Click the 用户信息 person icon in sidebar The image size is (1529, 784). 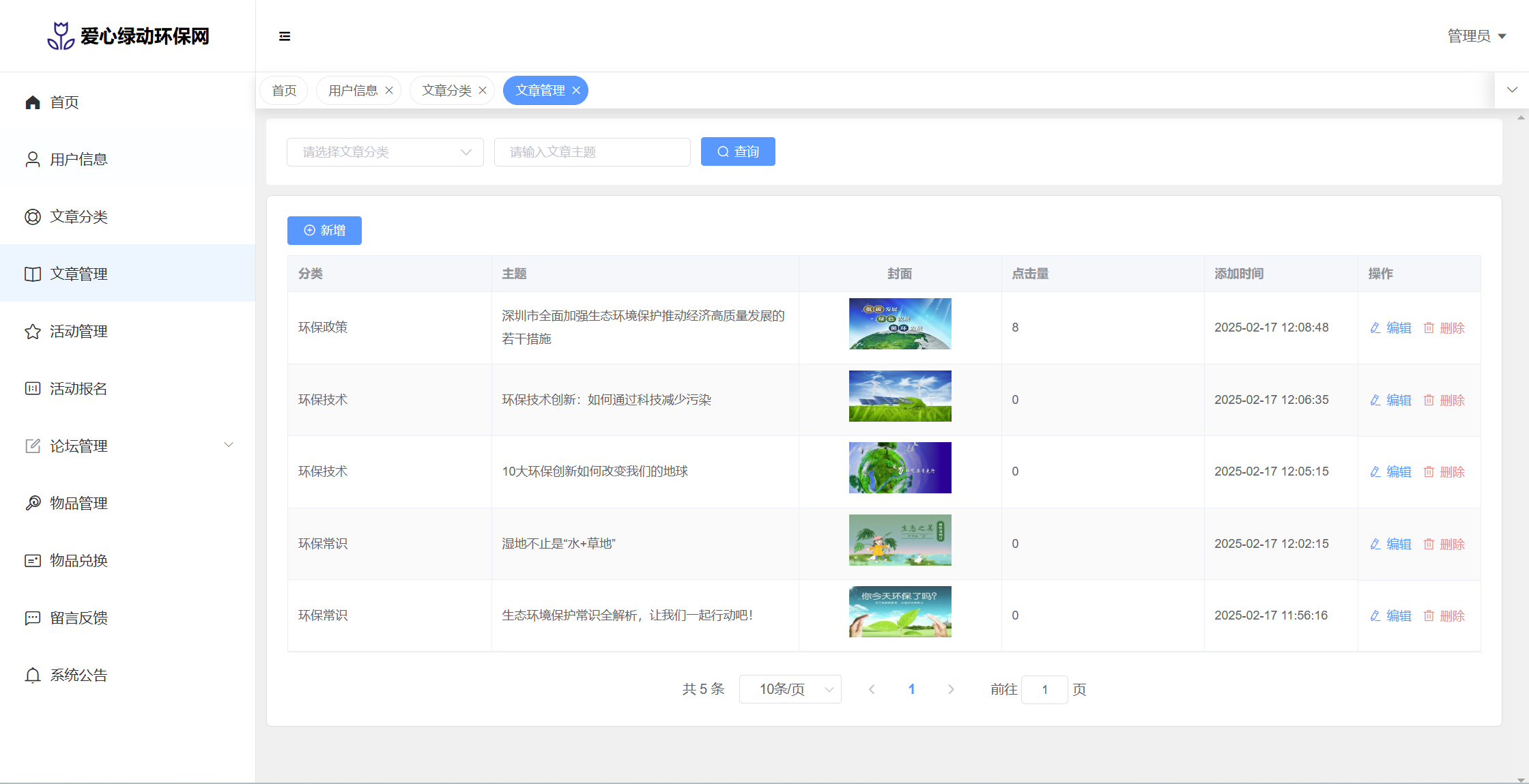point(33,160)
